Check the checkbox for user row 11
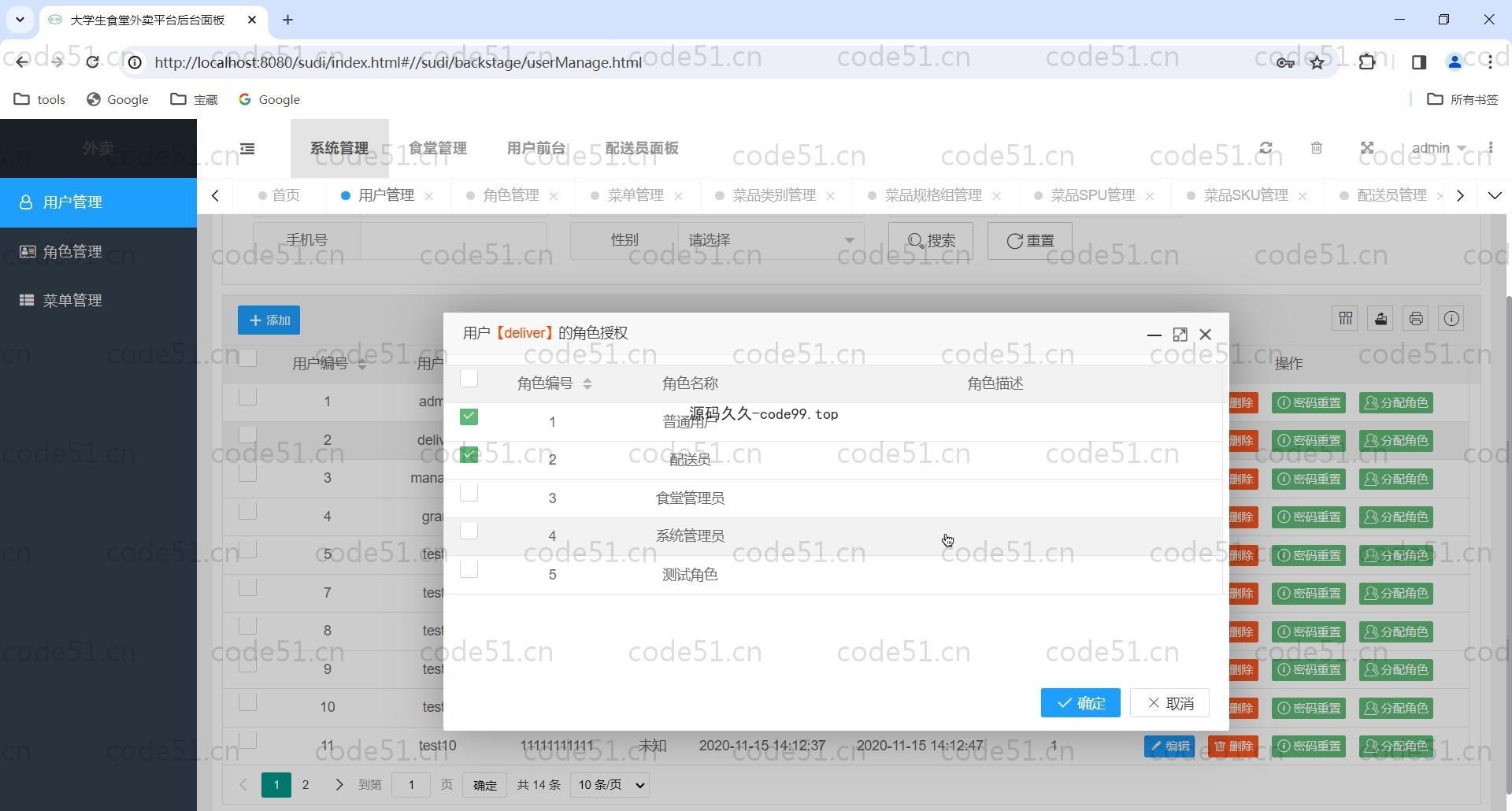 (x=247, y=740)
